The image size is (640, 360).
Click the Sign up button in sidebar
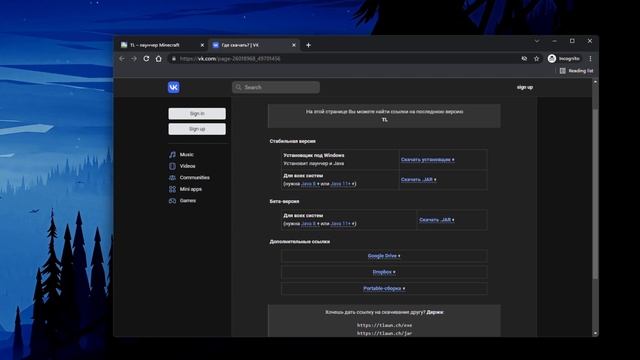point(197,129)
